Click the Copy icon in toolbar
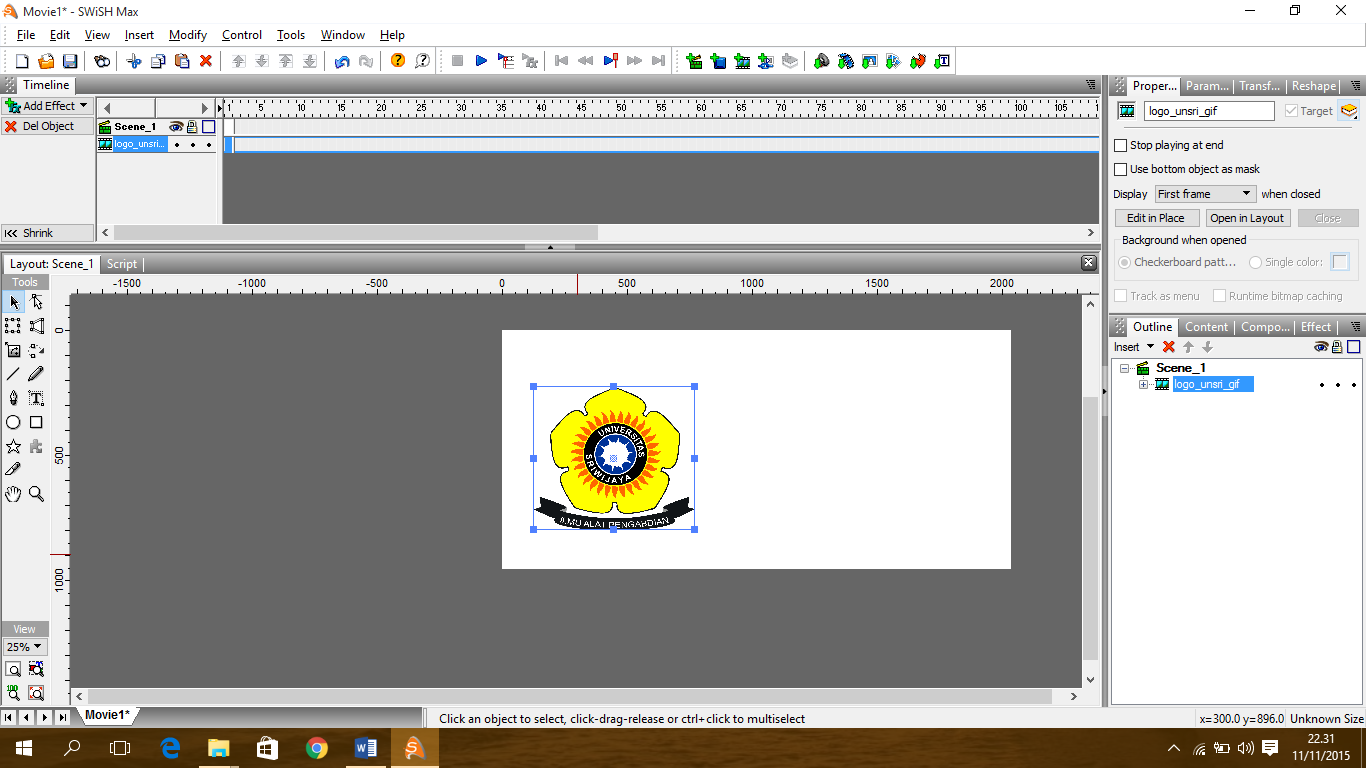Screen dimensions: 1366x768 158,61
